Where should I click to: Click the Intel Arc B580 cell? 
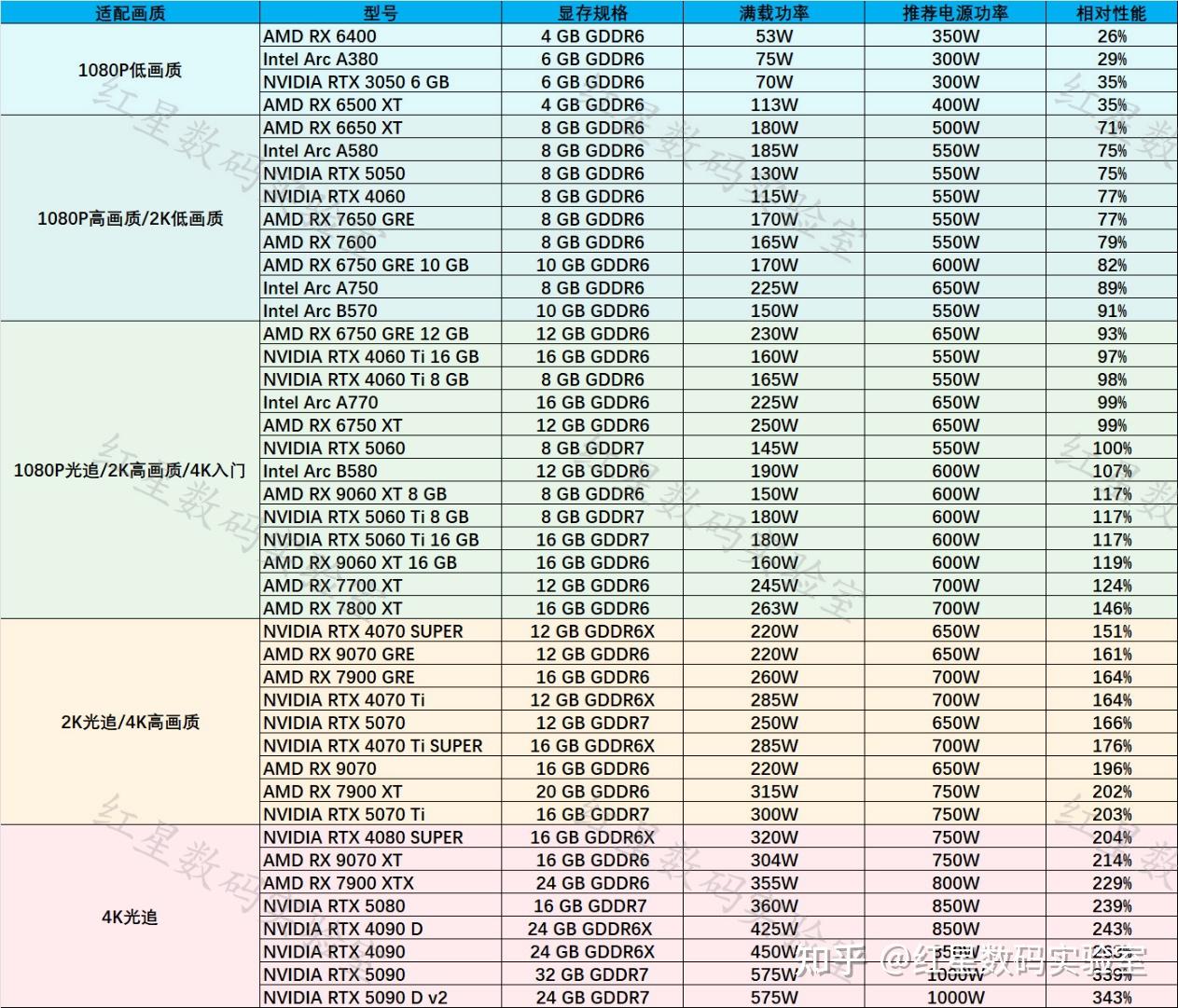click(x=381, y=471)
